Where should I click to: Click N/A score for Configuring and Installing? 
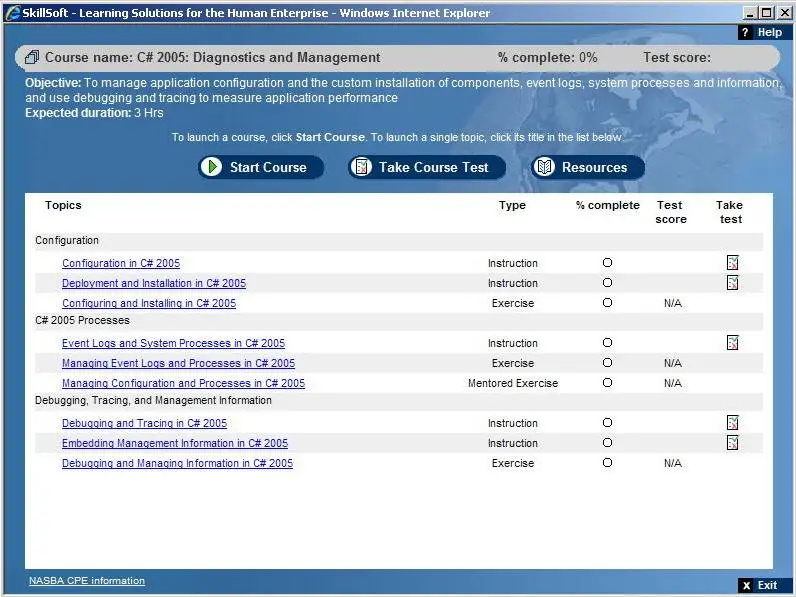click(x=673, y=303)
